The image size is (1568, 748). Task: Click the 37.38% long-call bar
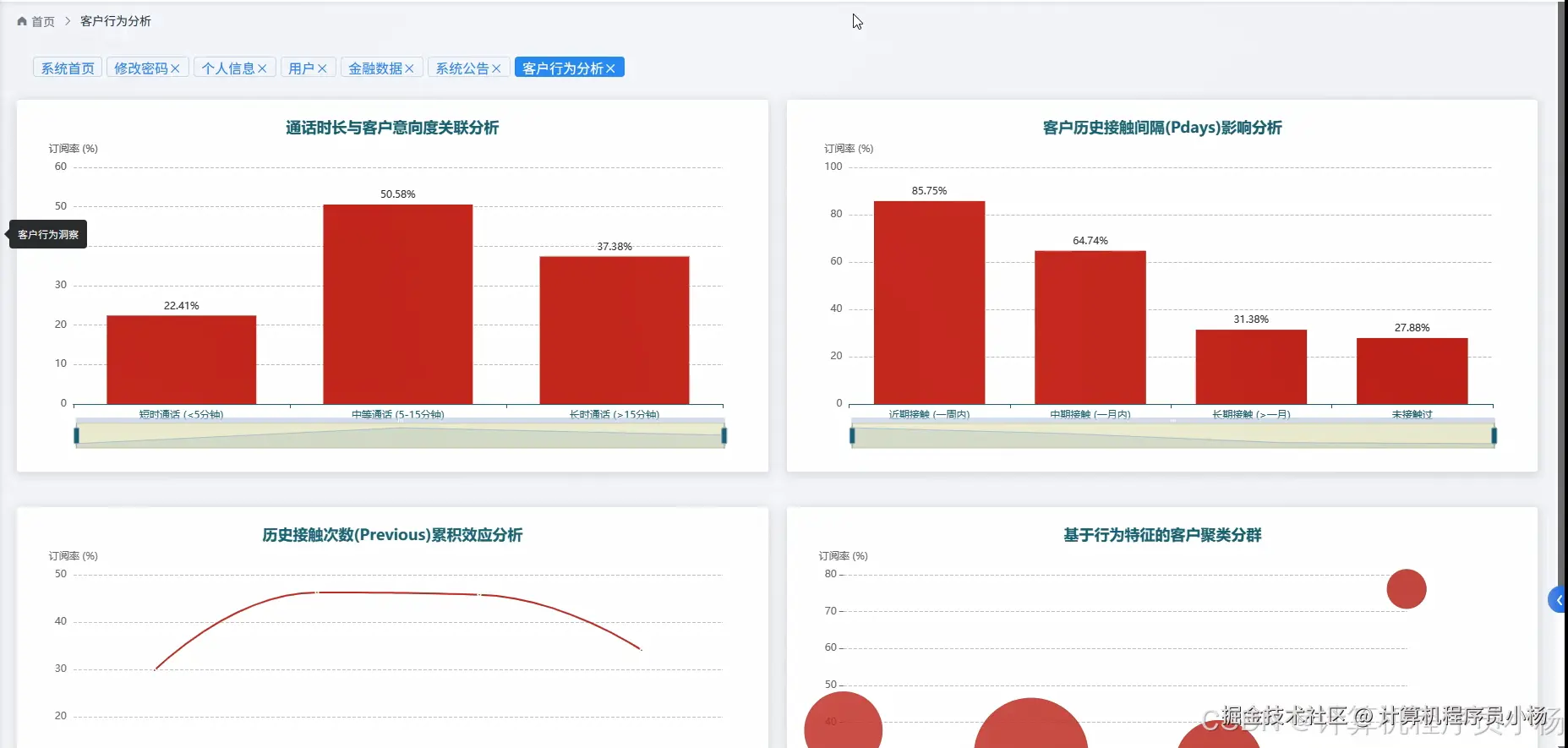pos(615,330)
